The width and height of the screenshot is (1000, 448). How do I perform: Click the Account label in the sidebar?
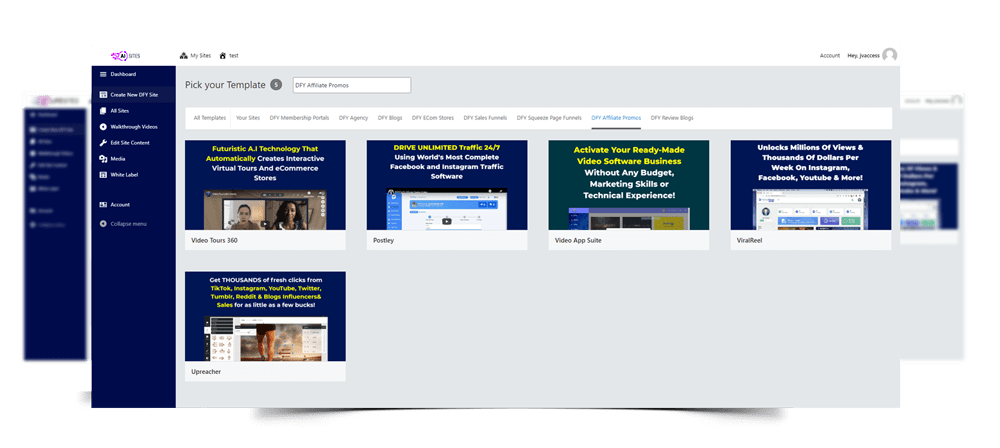click(120, 204)
